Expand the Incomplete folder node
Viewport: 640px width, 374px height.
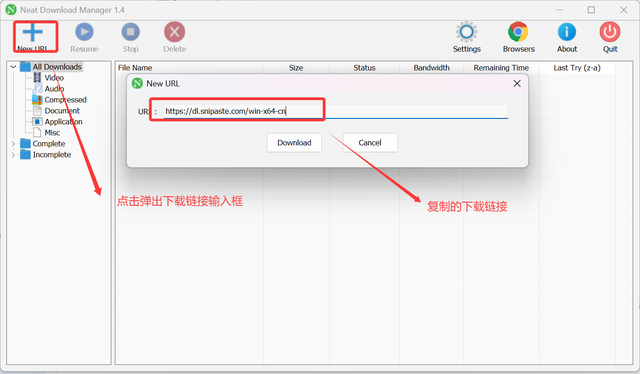click(x=13, y=155)
